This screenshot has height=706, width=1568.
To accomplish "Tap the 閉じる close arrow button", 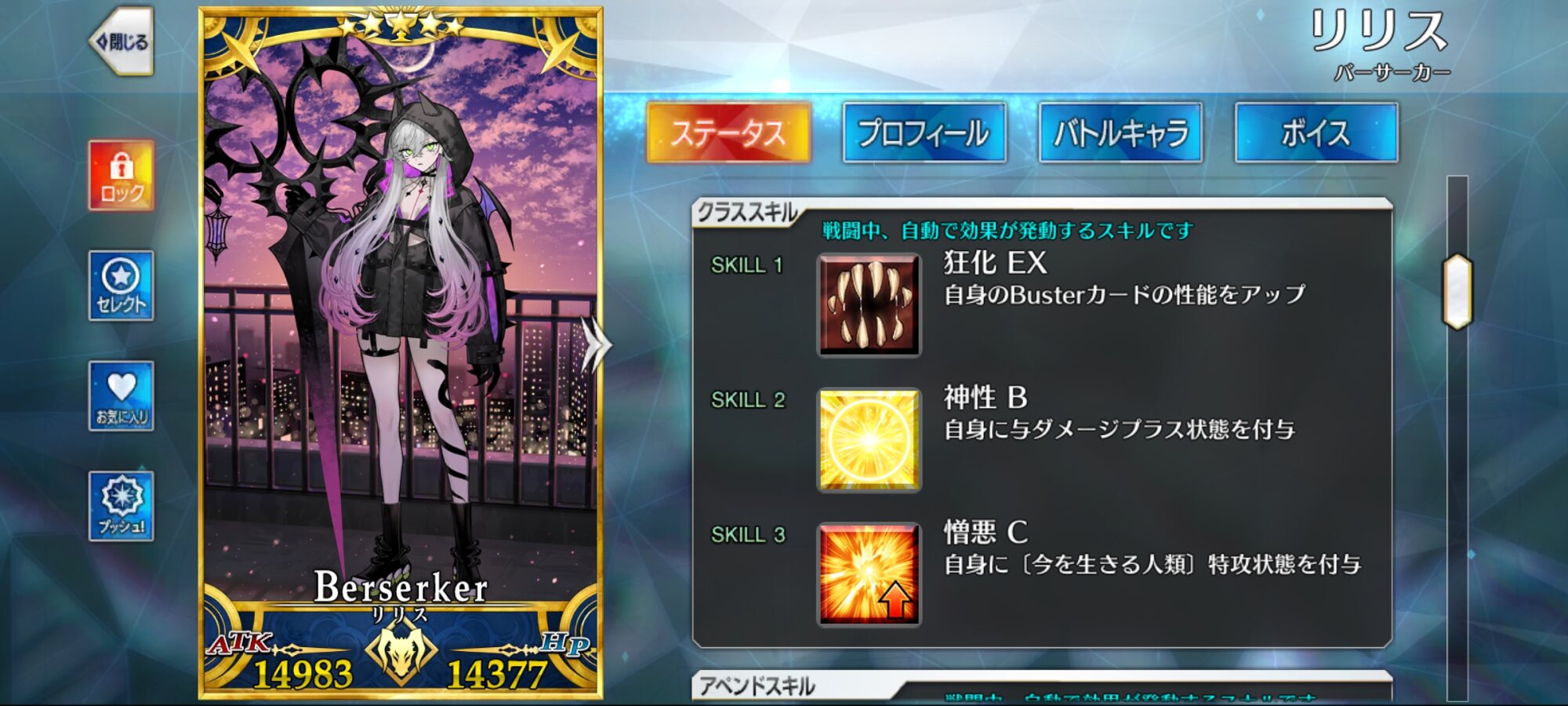I will click(121, 41).
